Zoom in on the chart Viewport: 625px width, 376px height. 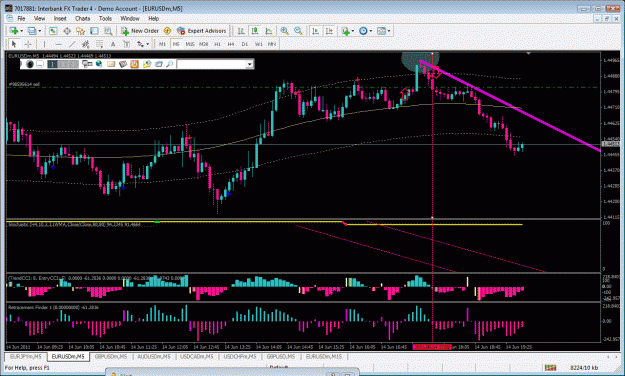tap(285, 31)
